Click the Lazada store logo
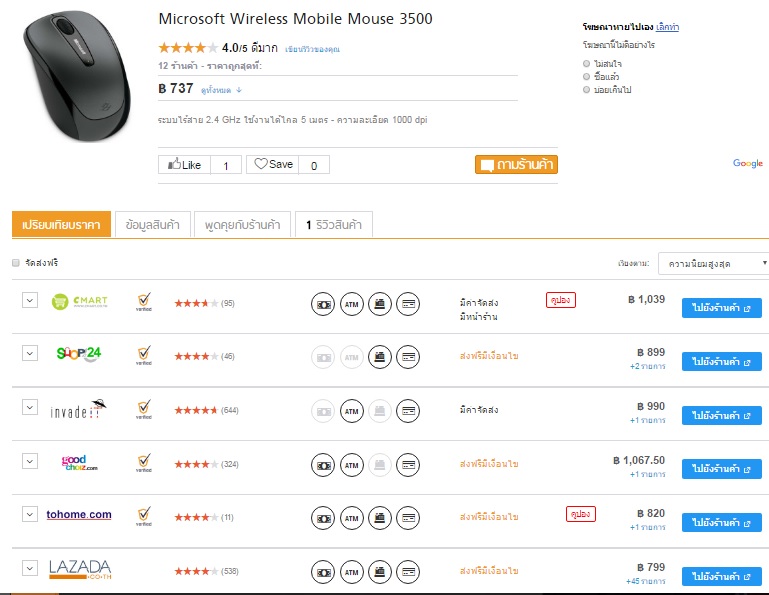 (80, 569)
